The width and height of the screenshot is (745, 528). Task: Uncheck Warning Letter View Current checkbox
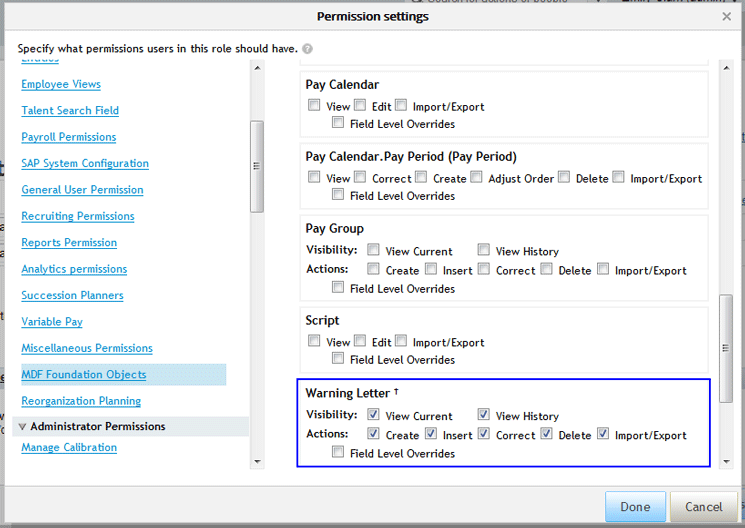pos(373,415)
